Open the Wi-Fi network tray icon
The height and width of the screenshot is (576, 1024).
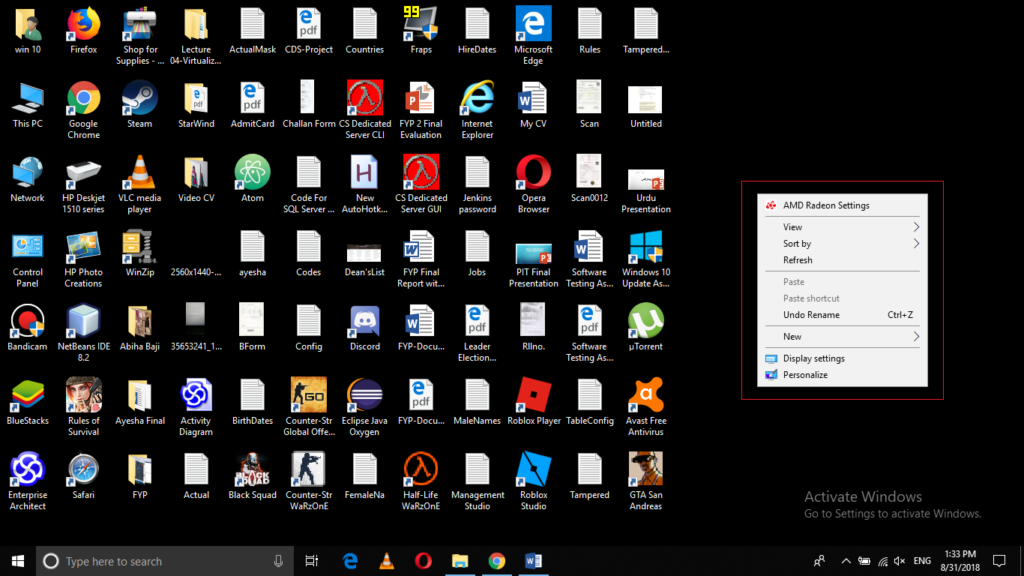coord(883,561)
